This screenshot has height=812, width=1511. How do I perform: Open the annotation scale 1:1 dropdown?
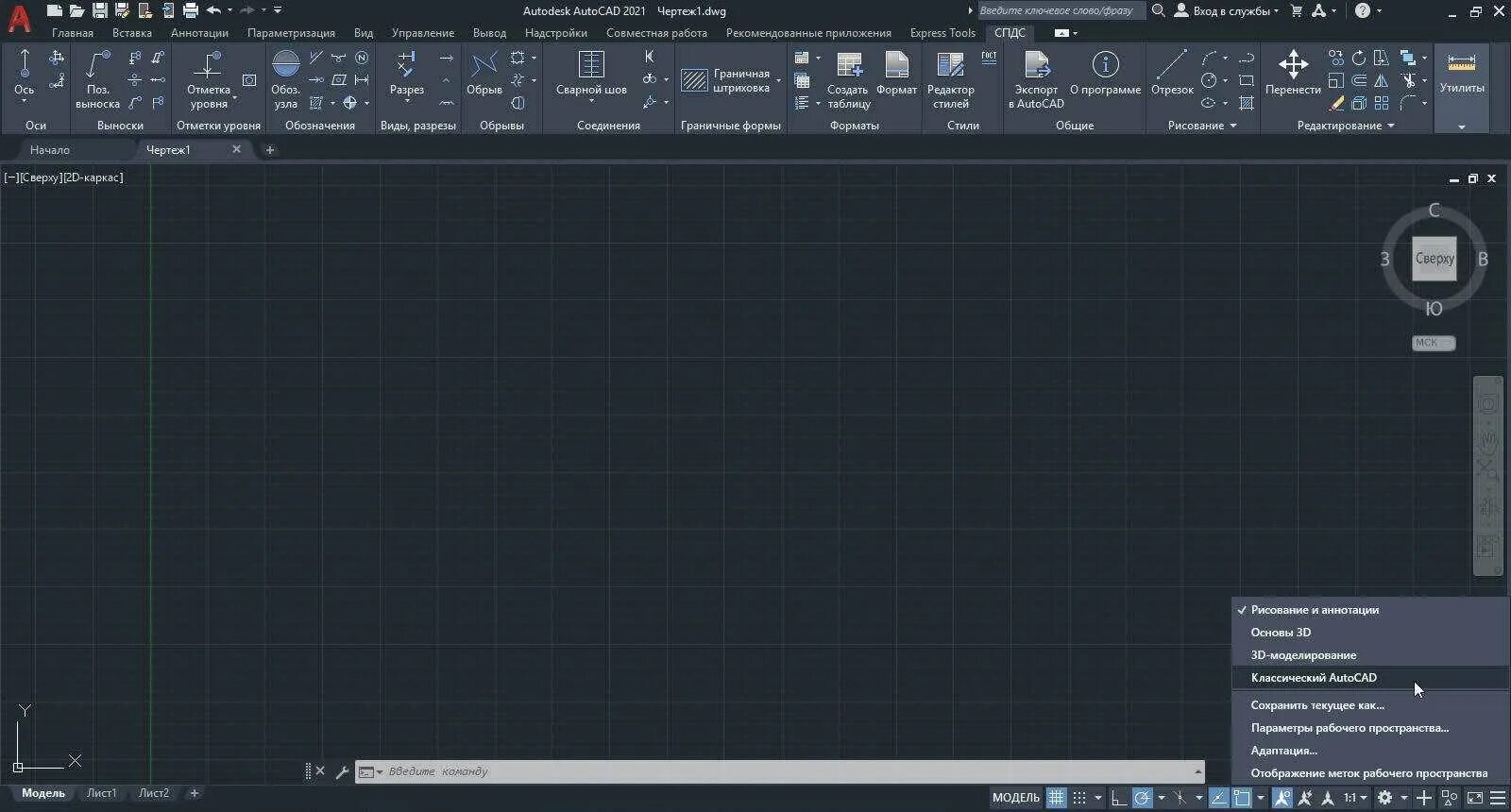(1356, 798)
